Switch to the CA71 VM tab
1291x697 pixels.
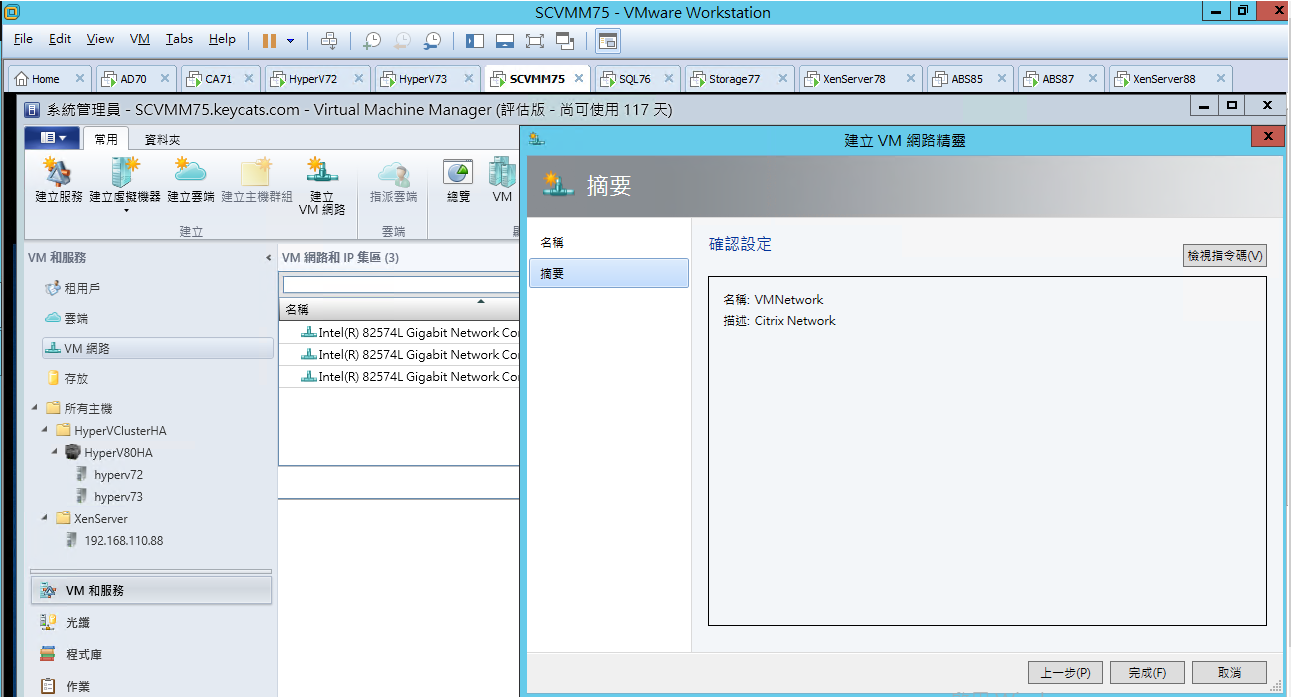click(218, 79)
